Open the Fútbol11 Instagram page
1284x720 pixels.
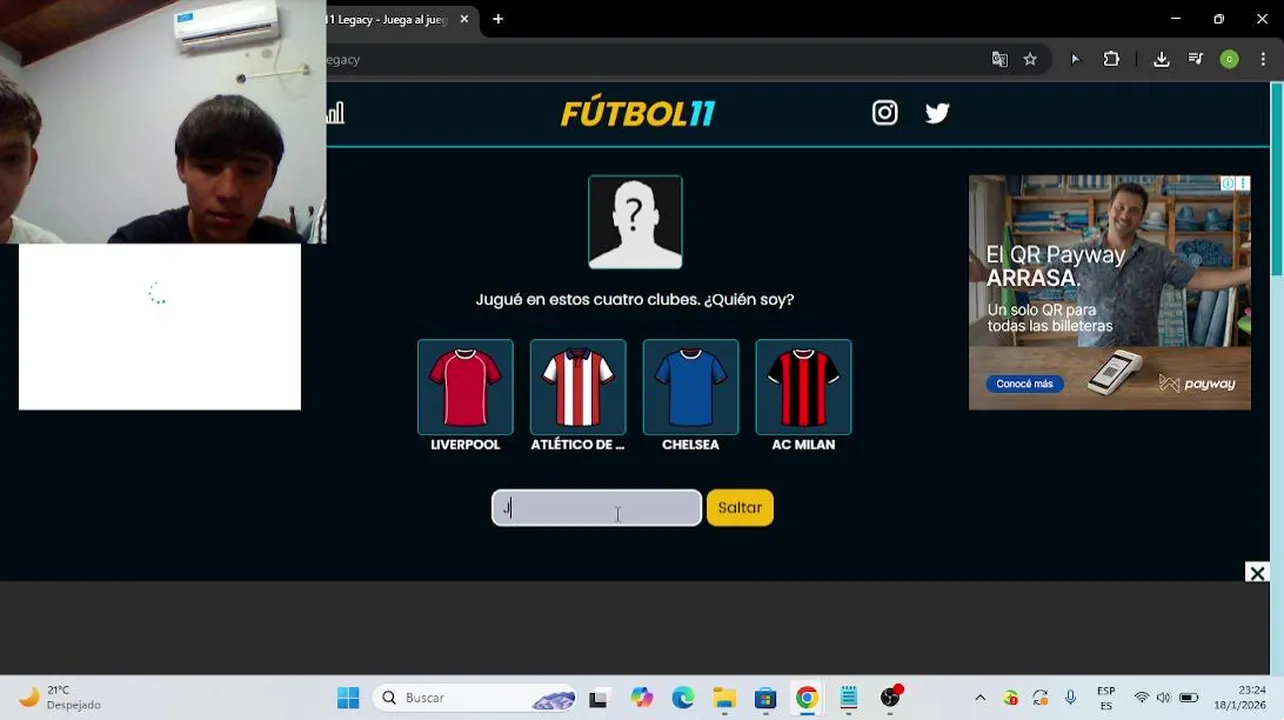pos(885,113)
